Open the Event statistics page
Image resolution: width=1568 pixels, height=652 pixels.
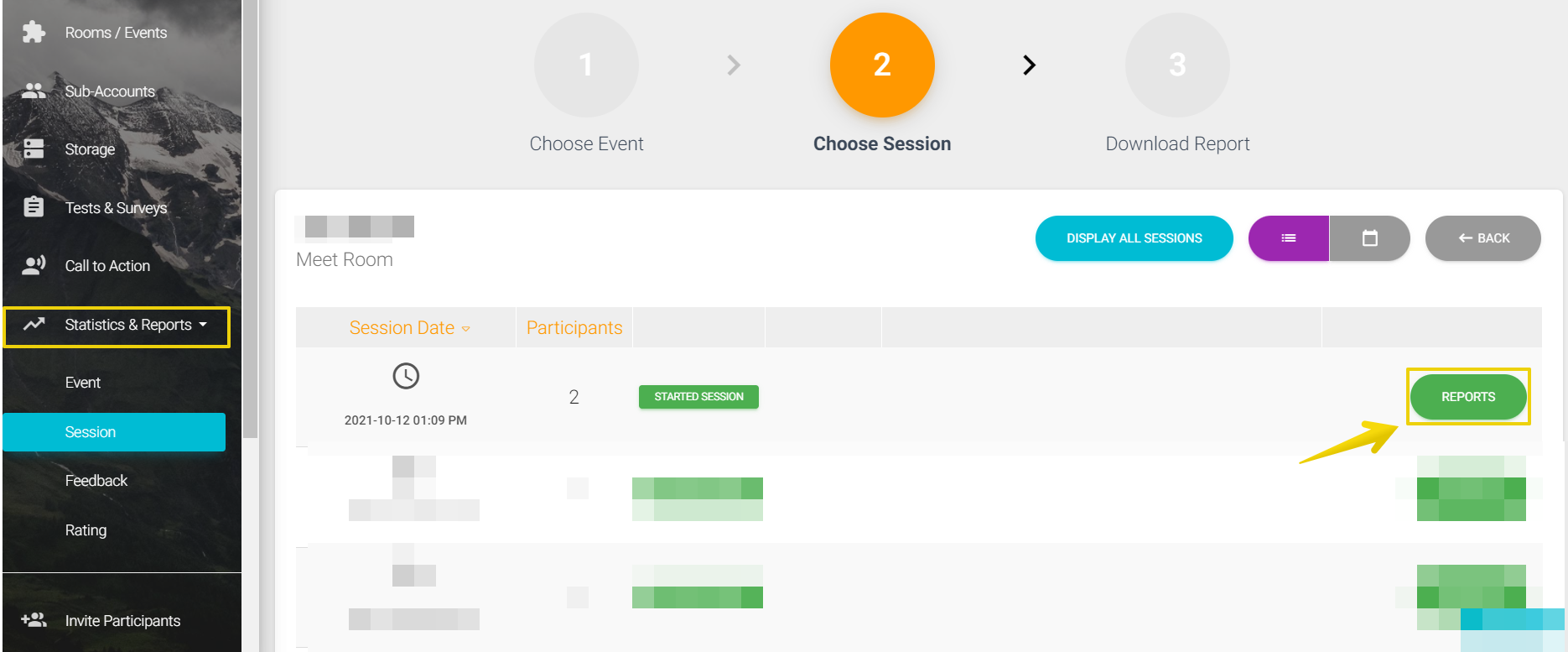click(x=82, y=382)
